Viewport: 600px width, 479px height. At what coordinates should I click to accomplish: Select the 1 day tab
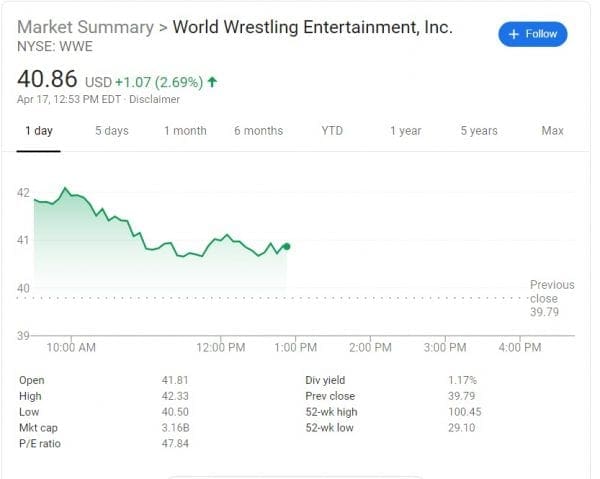(x=38, y=131)
